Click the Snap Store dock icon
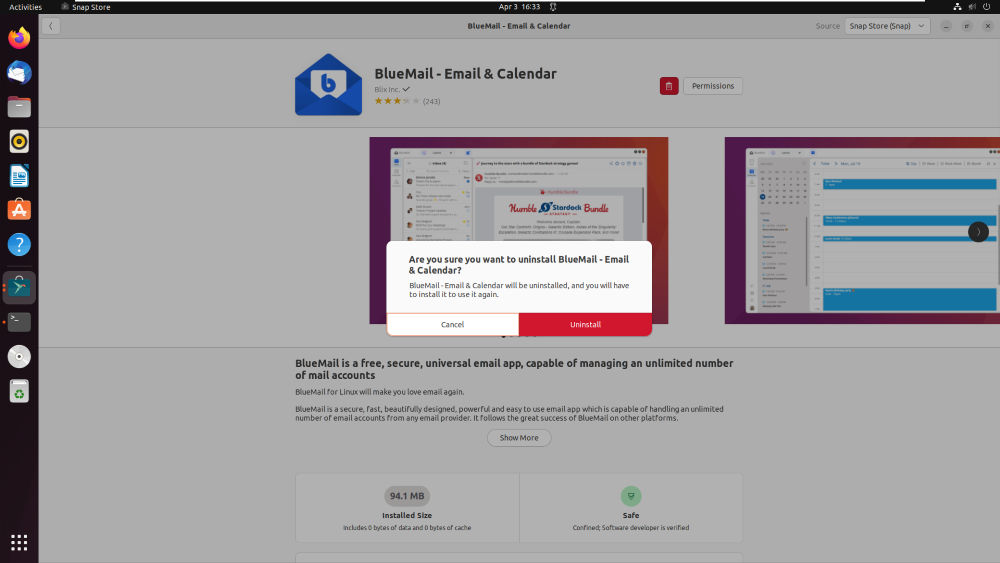The width and height of the screenshot is (1000, 563). tap(19, 288)
